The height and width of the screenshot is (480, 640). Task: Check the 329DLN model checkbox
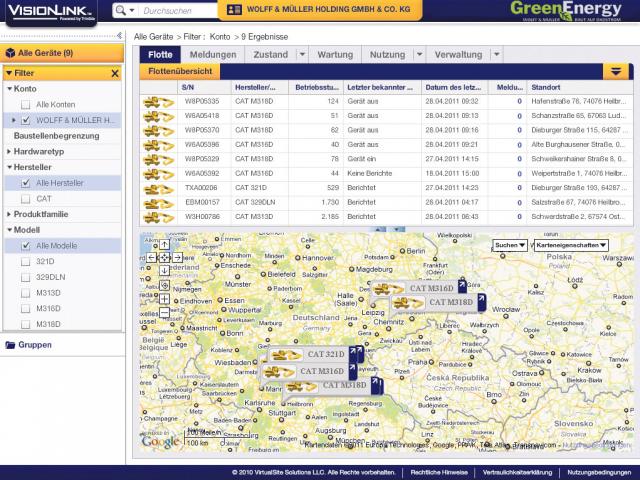[25, 277]
